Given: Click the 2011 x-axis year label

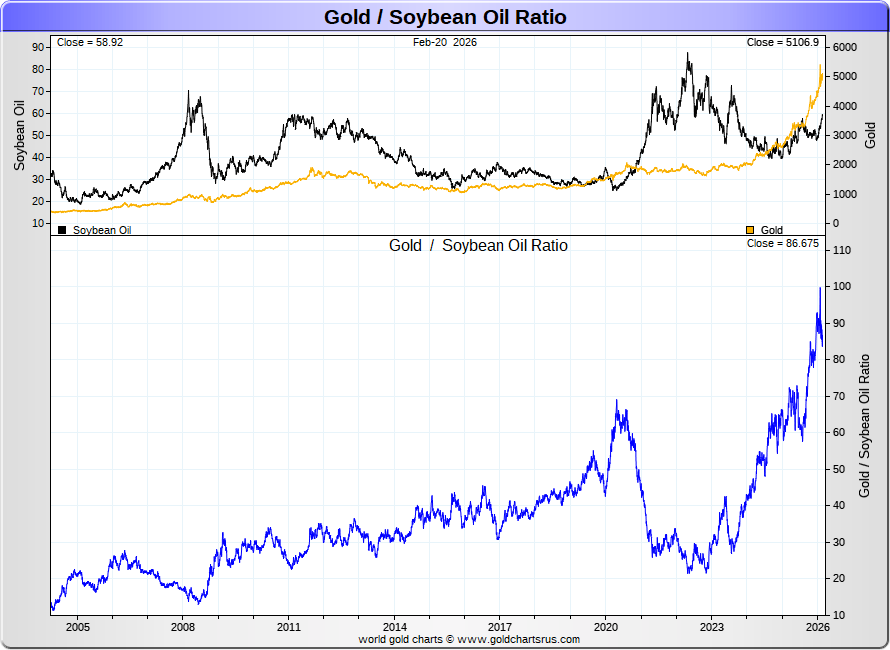Looking at the screenshot, I should (288, 627).
